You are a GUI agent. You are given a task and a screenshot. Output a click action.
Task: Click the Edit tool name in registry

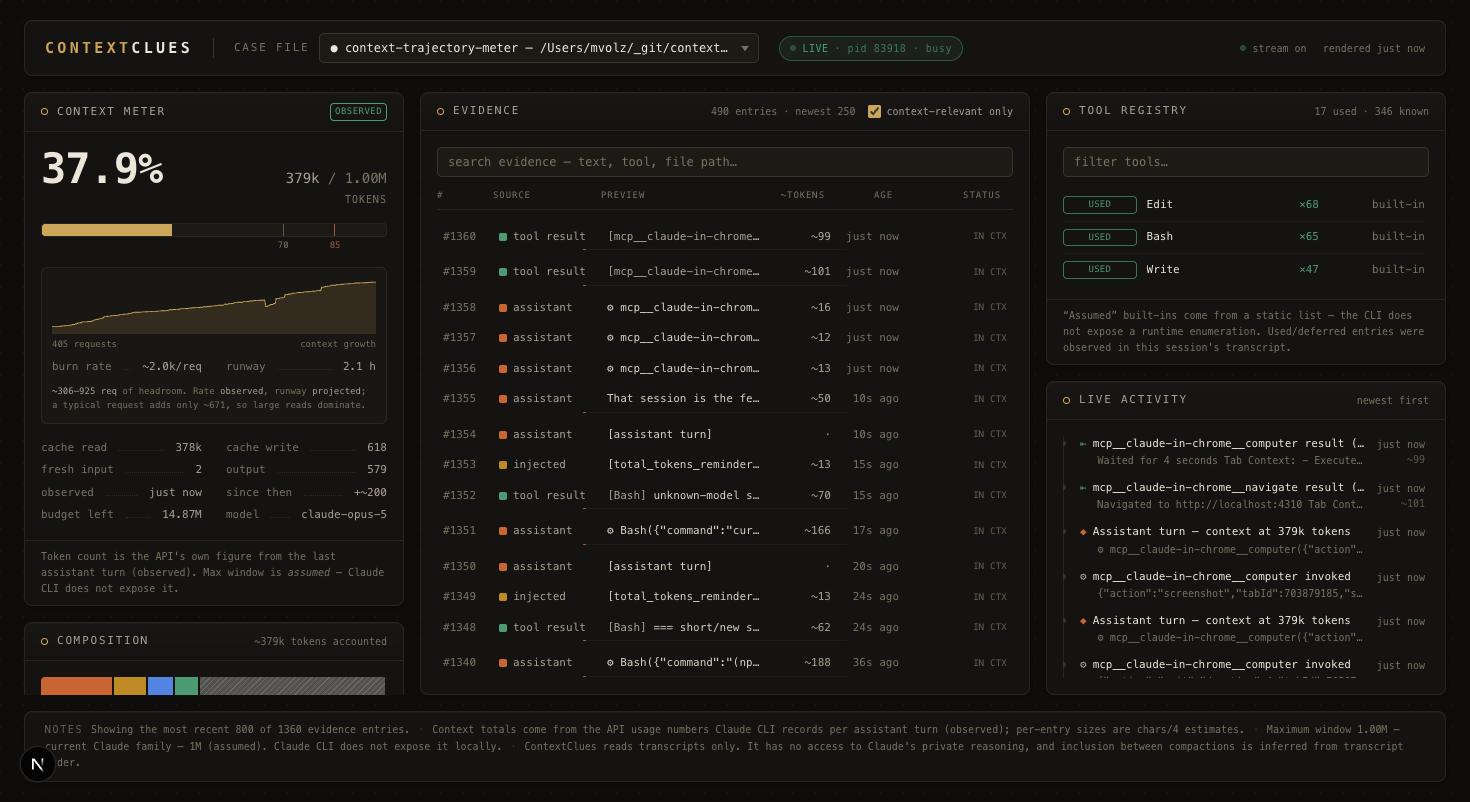pos(1159,205)
